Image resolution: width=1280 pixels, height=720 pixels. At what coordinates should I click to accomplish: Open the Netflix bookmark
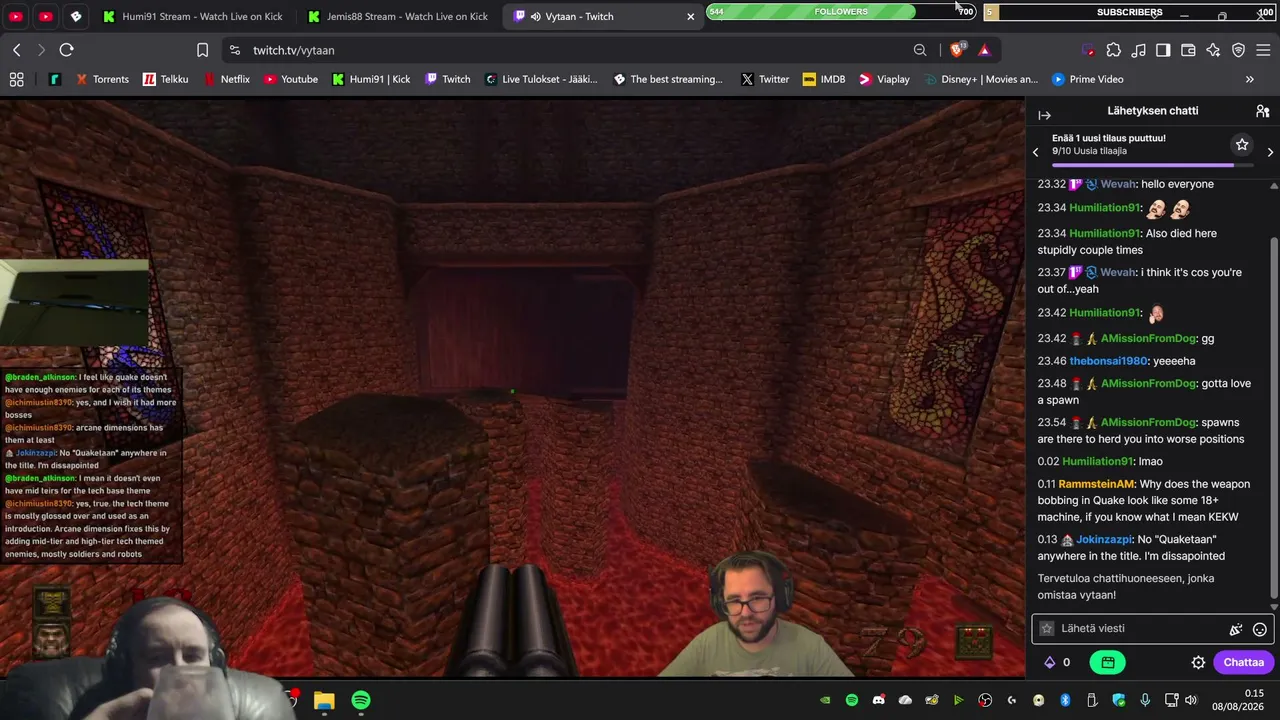click(226, 79)
